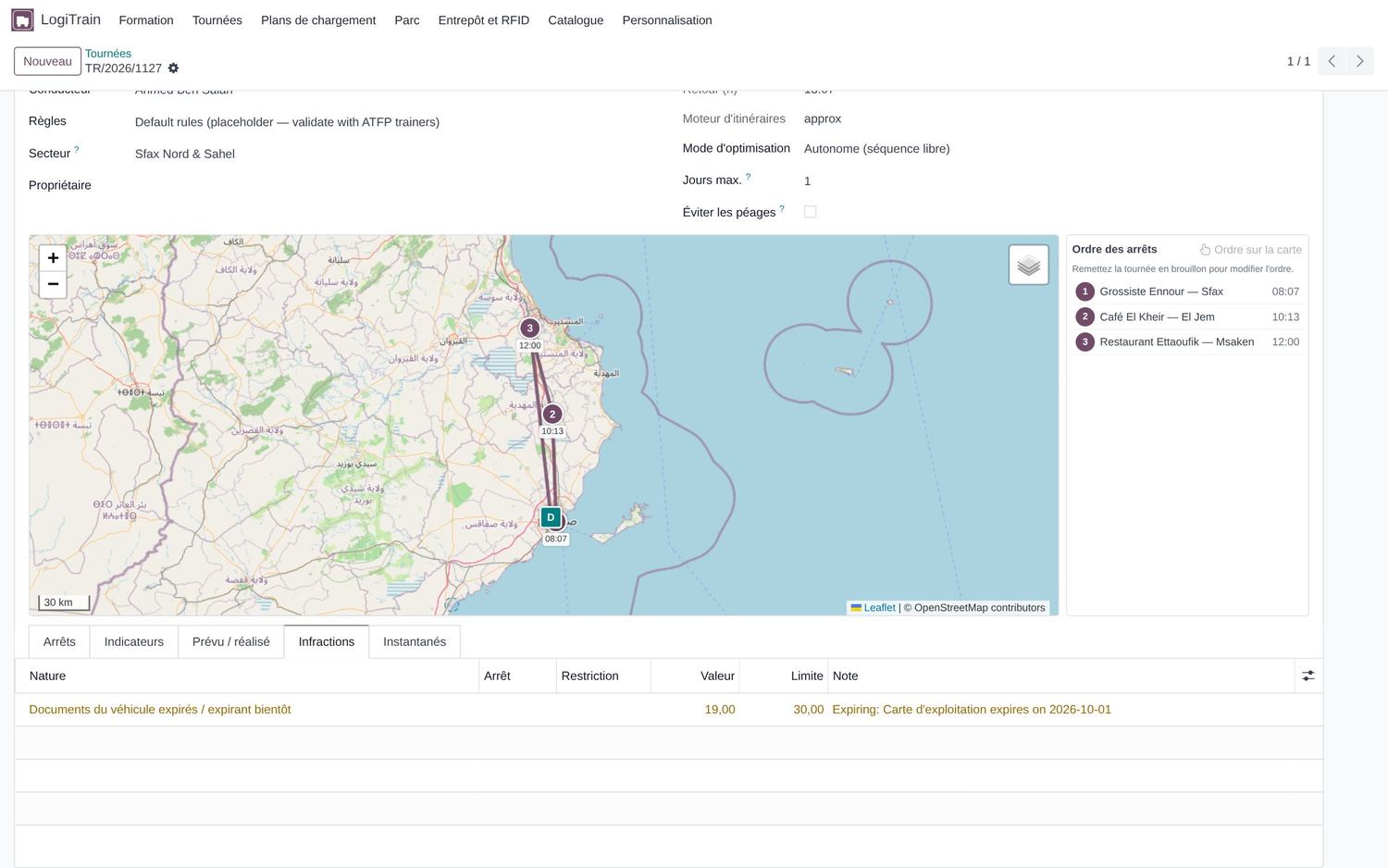Click the 12:00 time label on the map
1388x868 pixels.
[x=530, y=346]
